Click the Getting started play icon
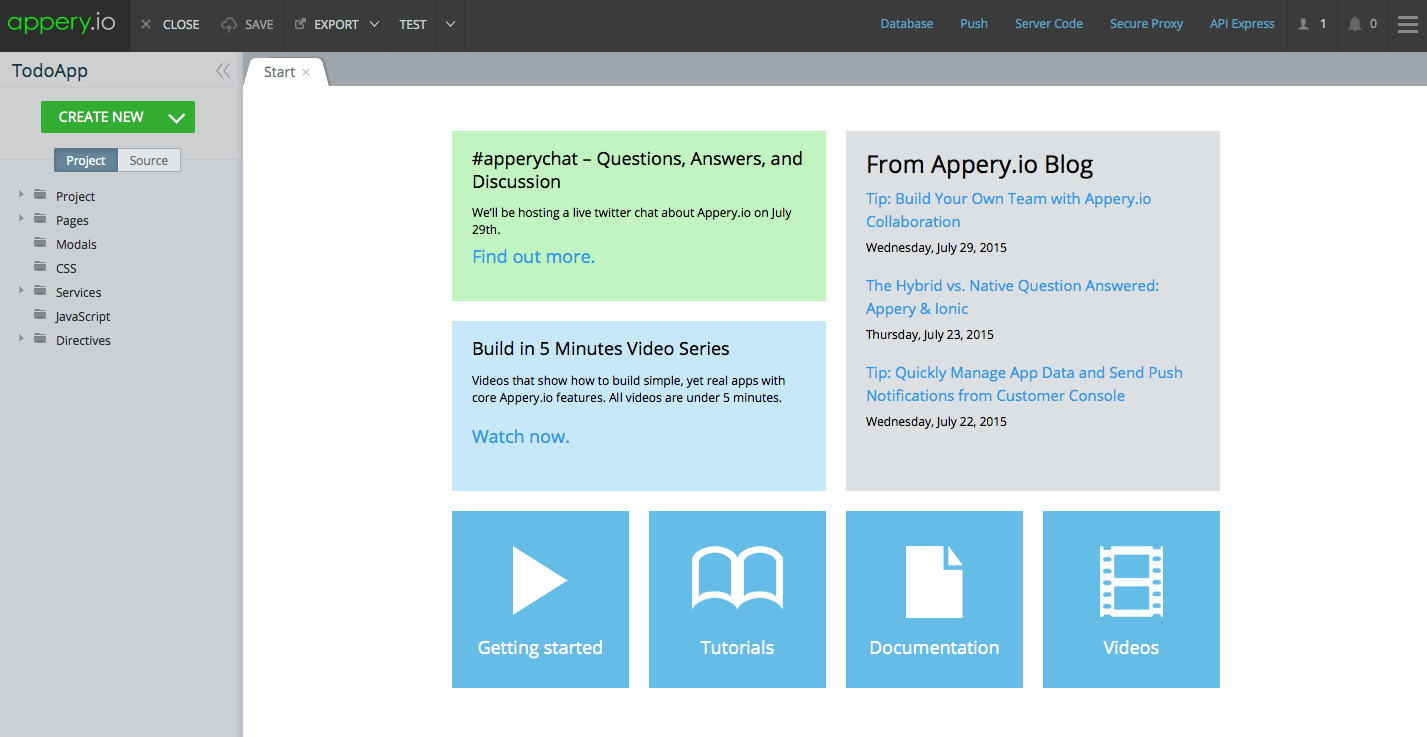 (540, 580)
